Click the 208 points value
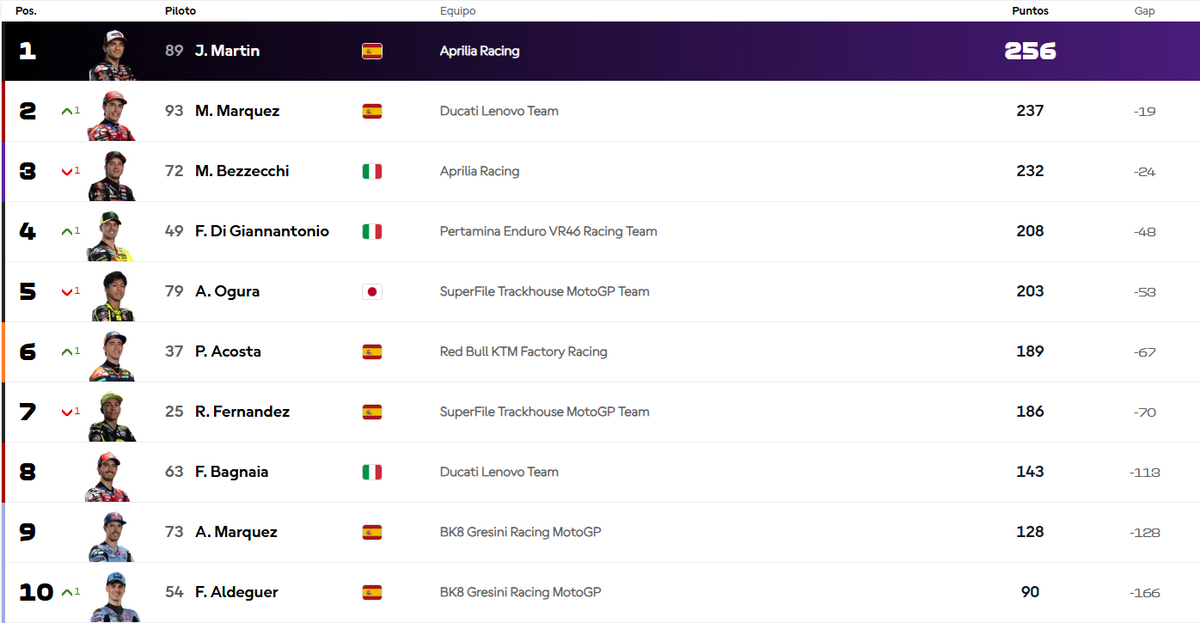The width and height of the screenshot is (1200, 623). (1030, 231)
